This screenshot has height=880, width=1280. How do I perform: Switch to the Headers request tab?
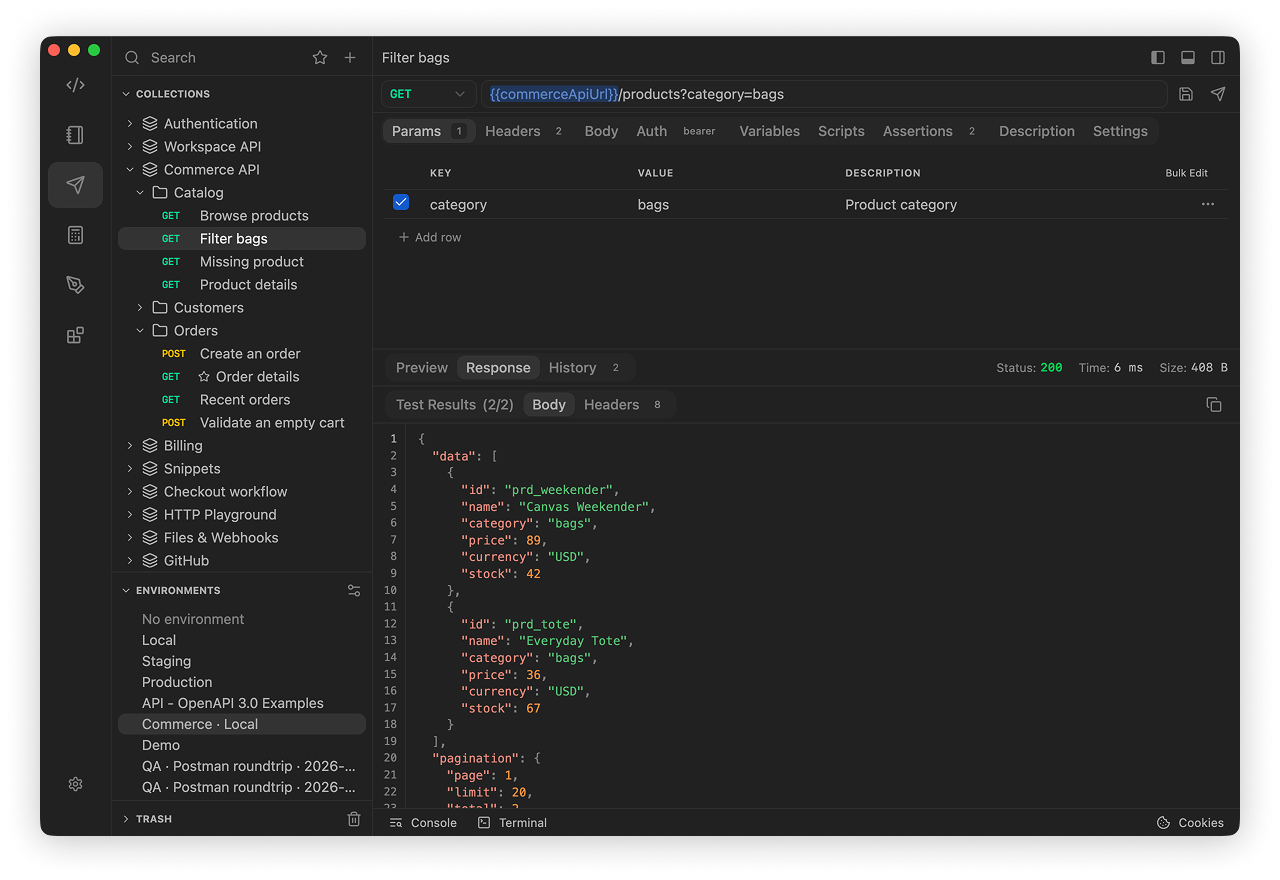pyautogui.click(x=523, y=131)
